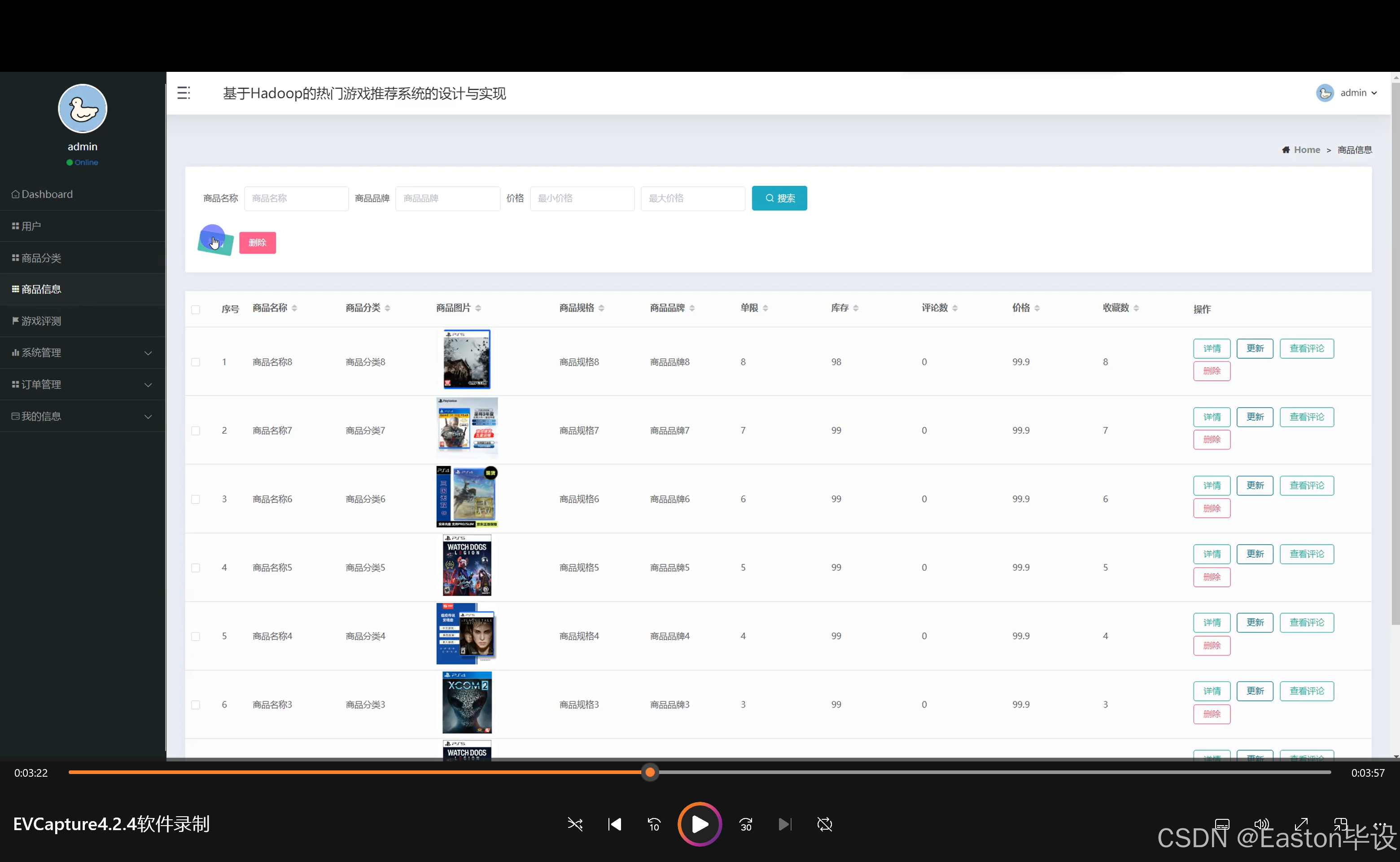Click the pink batch 删除 button
The image size is (1400, 862).
coord(258,242)
